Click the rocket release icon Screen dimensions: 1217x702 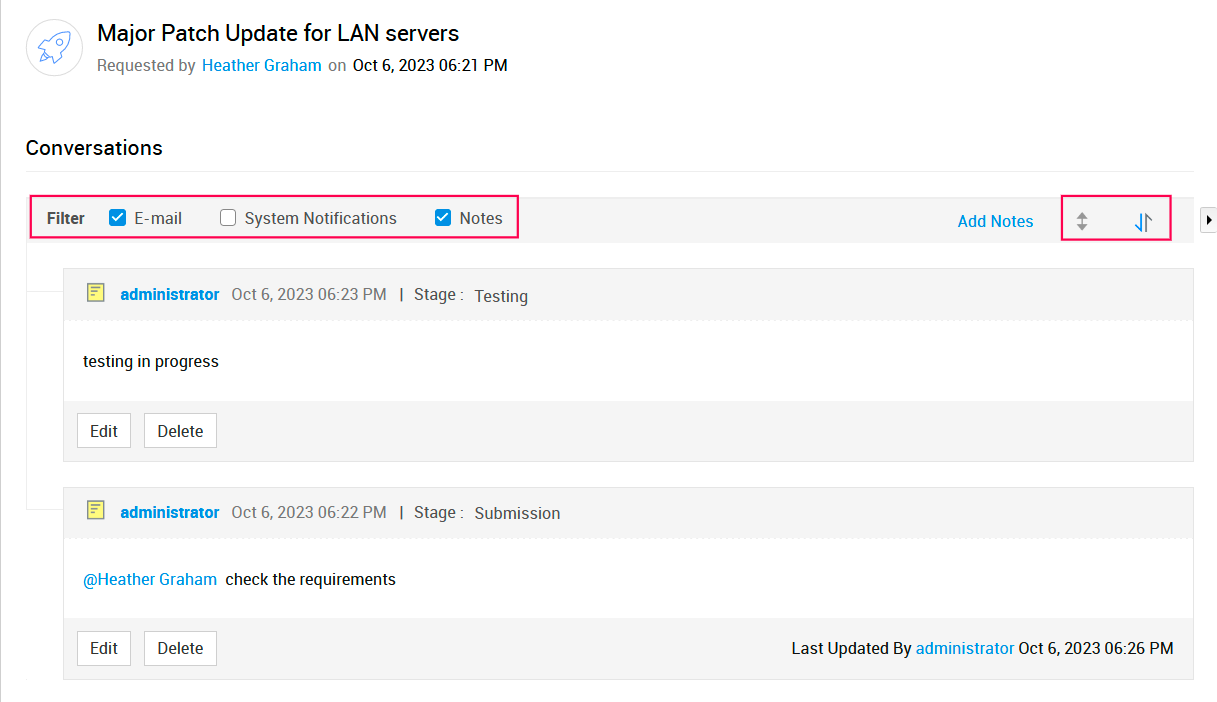[x=54, y=47]
